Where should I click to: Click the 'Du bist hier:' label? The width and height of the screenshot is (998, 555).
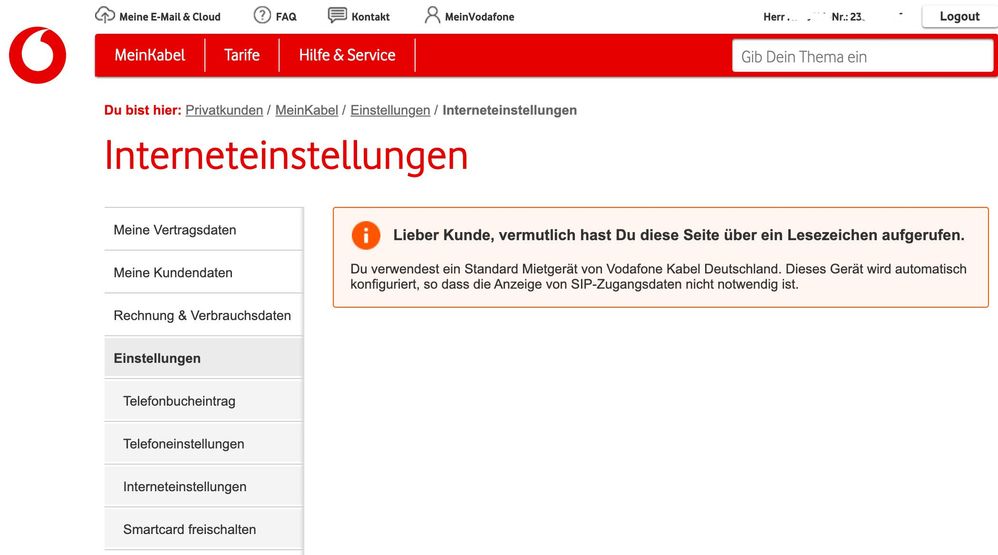[x=143, y=110]
